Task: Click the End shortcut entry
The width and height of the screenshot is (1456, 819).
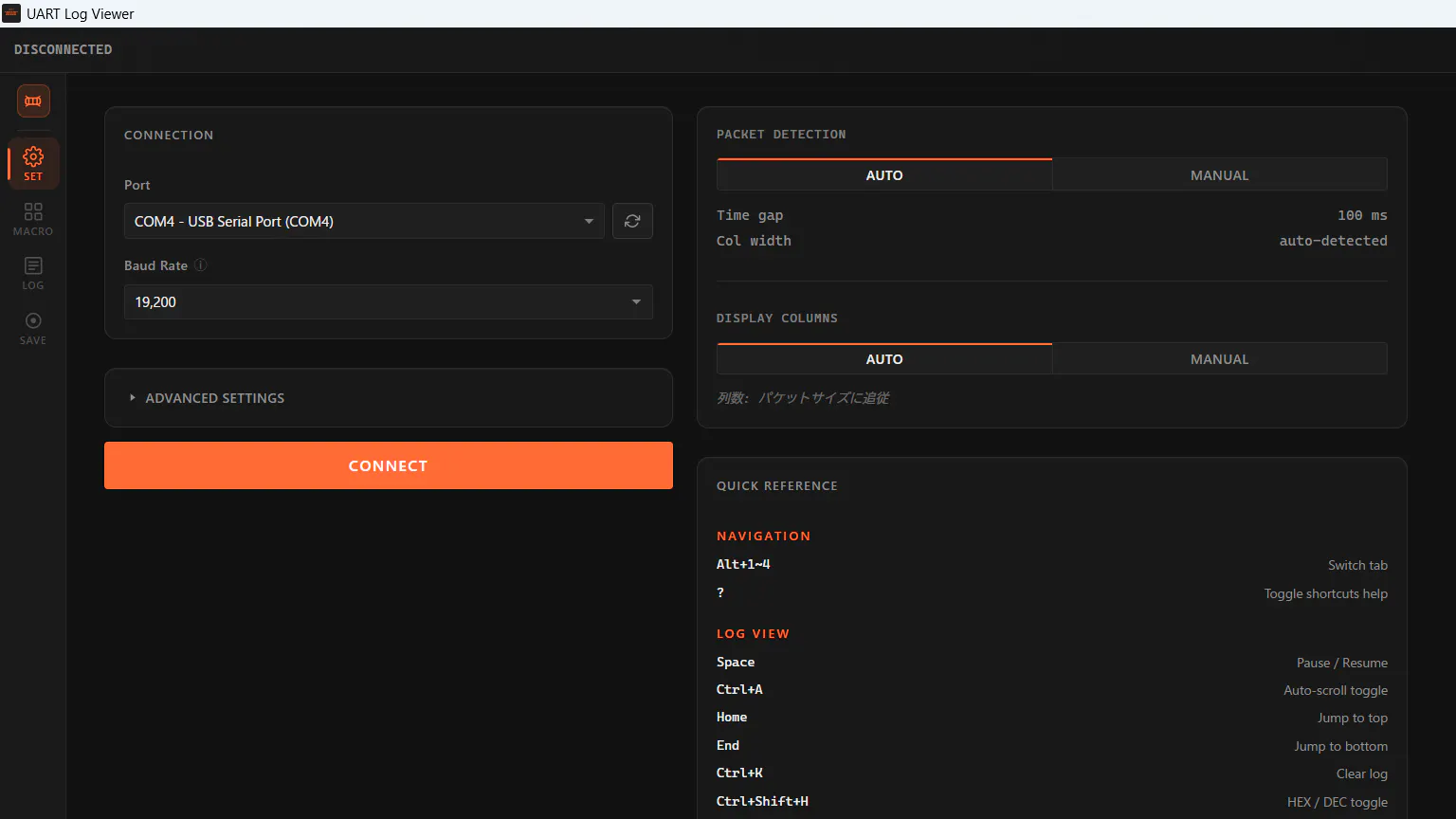Action: click(728, 745)
